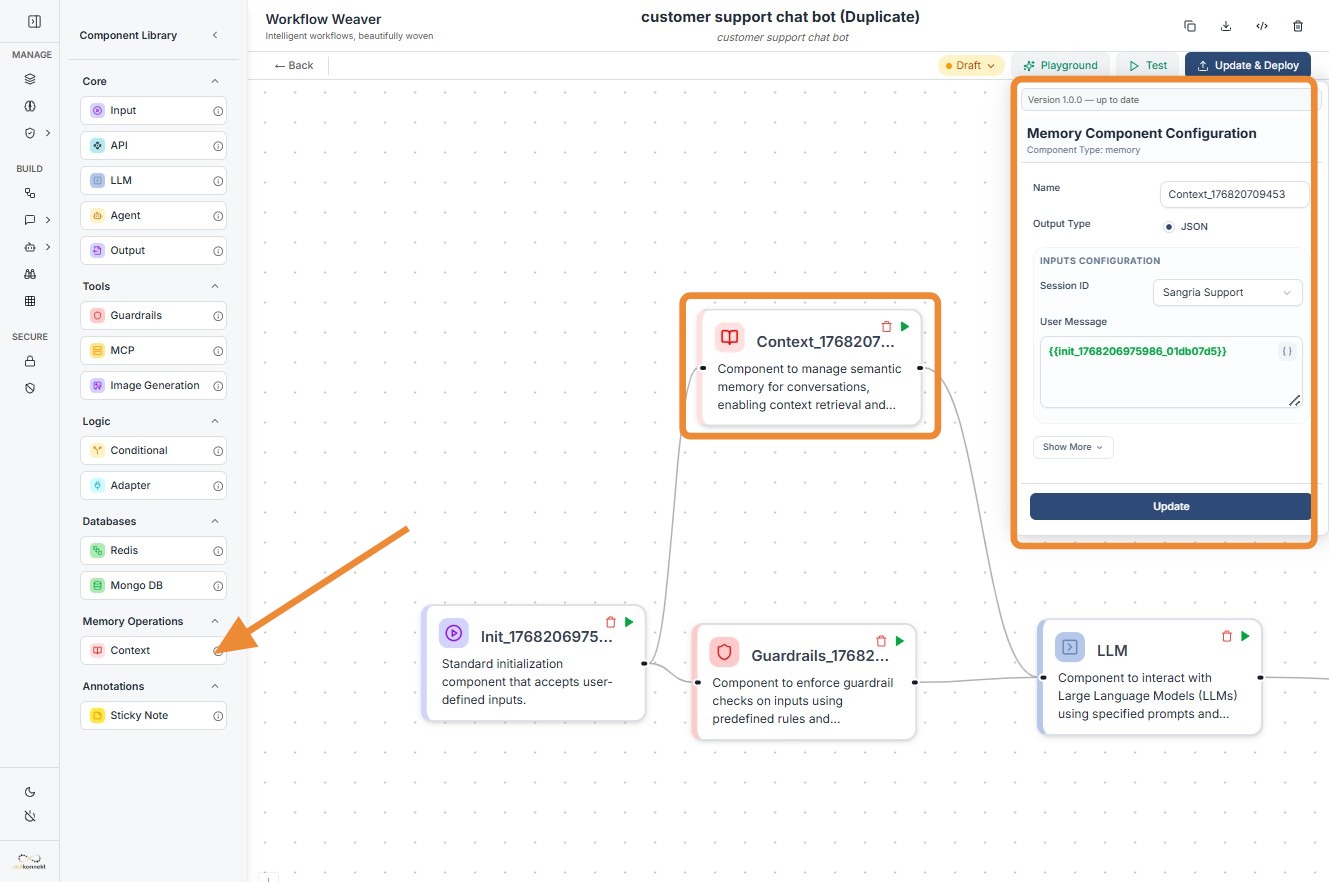Switch to the Test tab
The width and height of the screenshot is (1329, 882).
(1148, 66)
